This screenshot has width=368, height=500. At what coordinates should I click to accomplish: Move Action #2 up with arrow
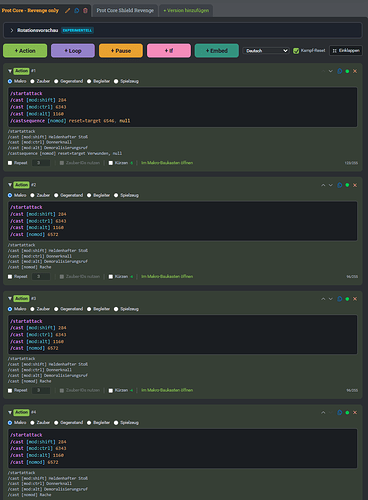pyautogui.click(x=323, y=185)
